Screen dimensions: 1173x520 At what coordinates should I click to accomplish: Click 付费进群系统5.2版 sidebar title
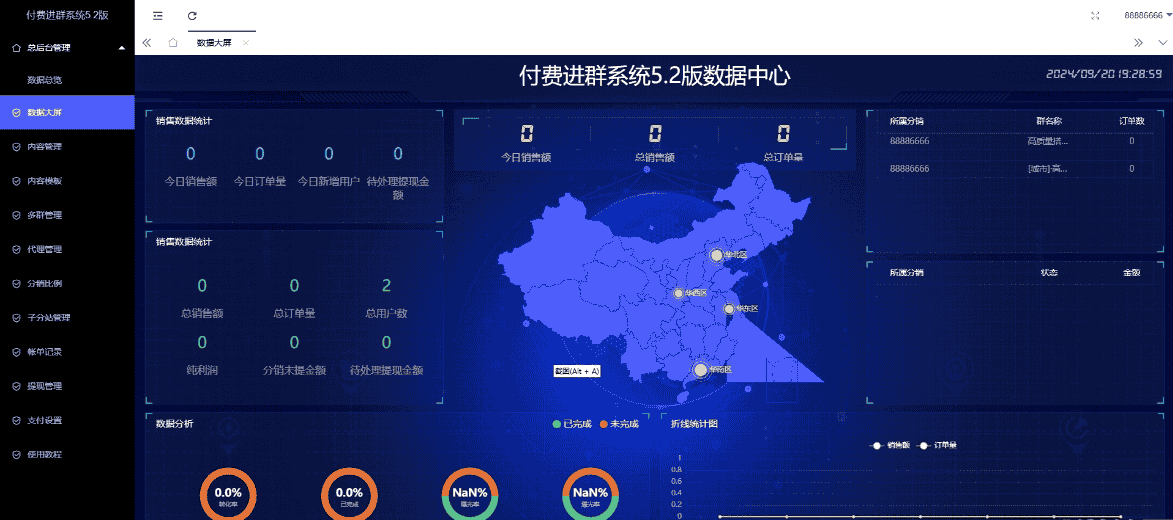point(67,15)
